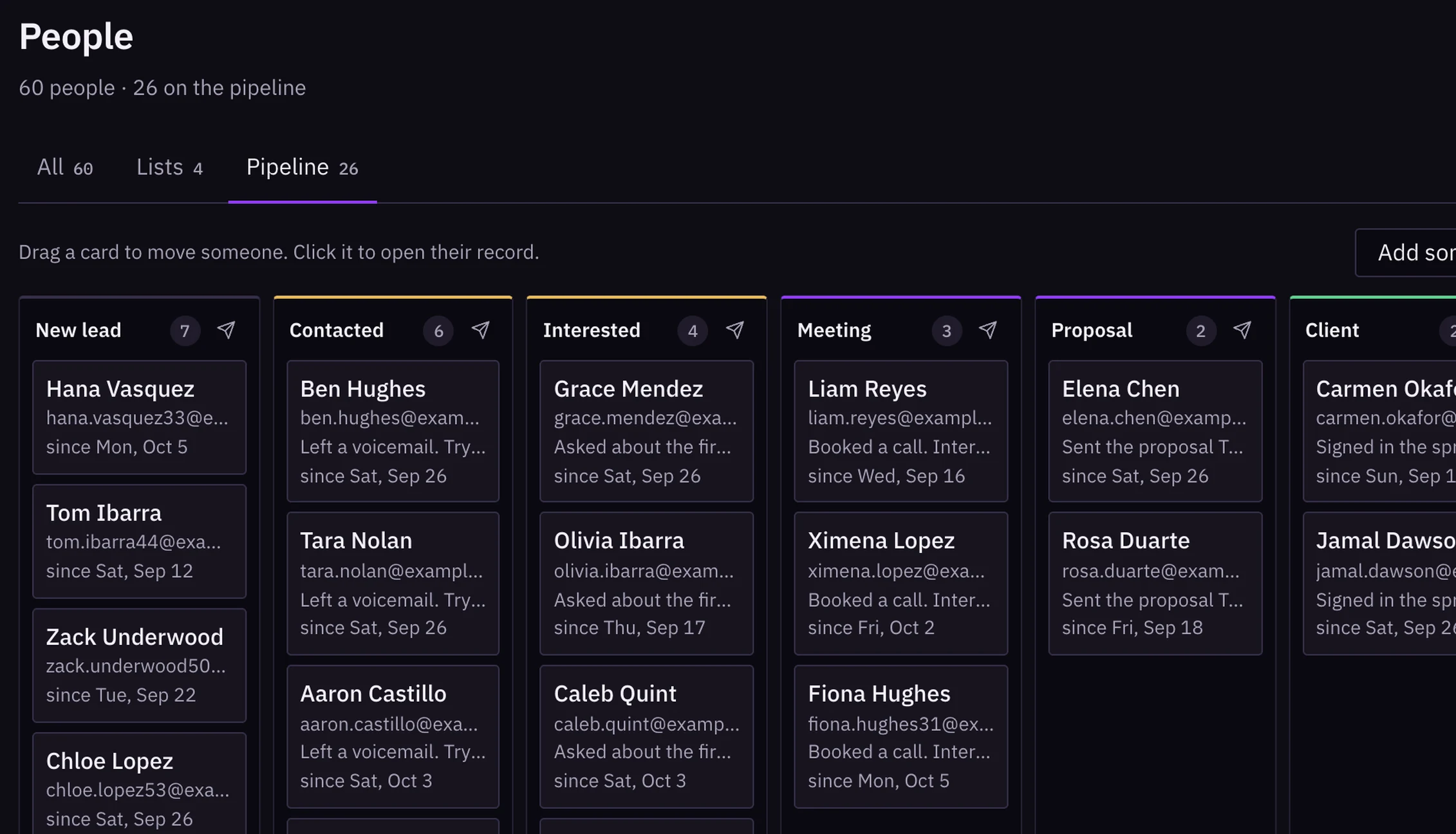This screenshot has width=1456, height=834.
Task: Click the 'Drag a card to move someone' hint
Action: click(279, 252)
